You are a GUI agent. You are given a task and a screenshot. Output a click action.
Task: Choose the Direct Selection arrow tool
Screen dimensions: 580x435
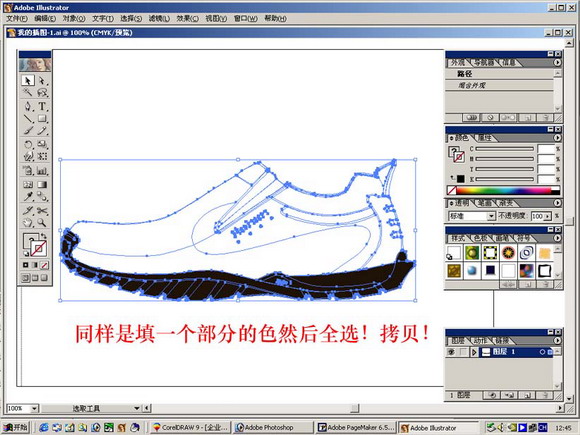click(x=43, y=80)
